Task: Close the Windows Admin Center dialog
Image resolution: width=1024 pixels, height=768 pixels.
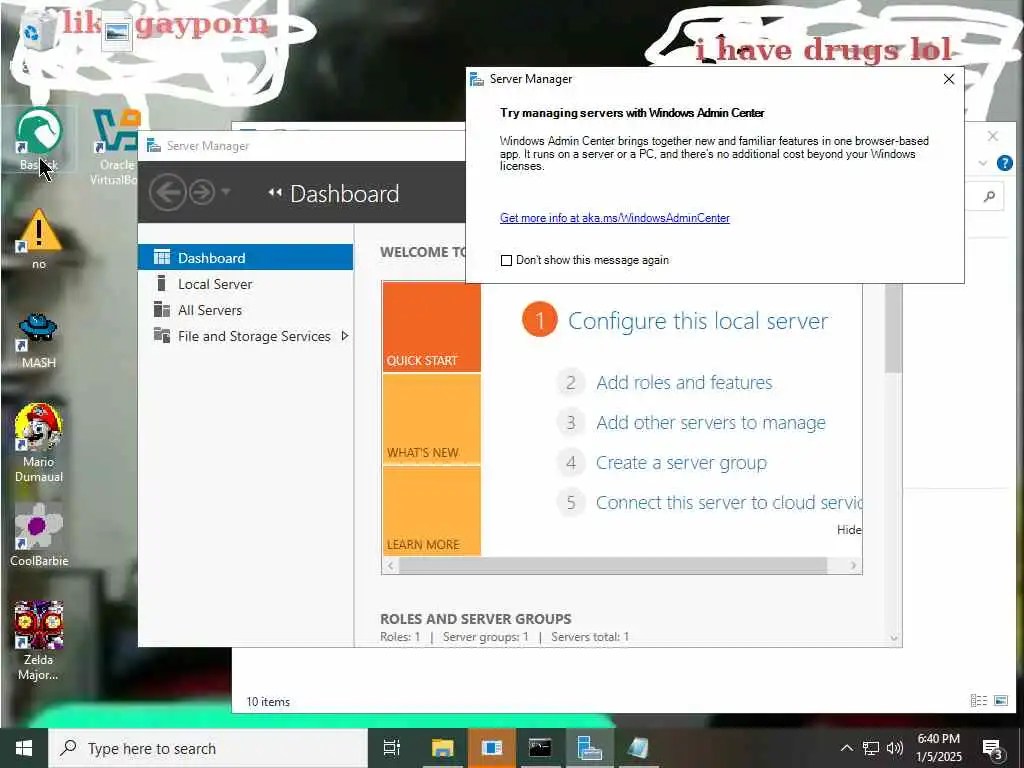Action: [x=949, y=79]
